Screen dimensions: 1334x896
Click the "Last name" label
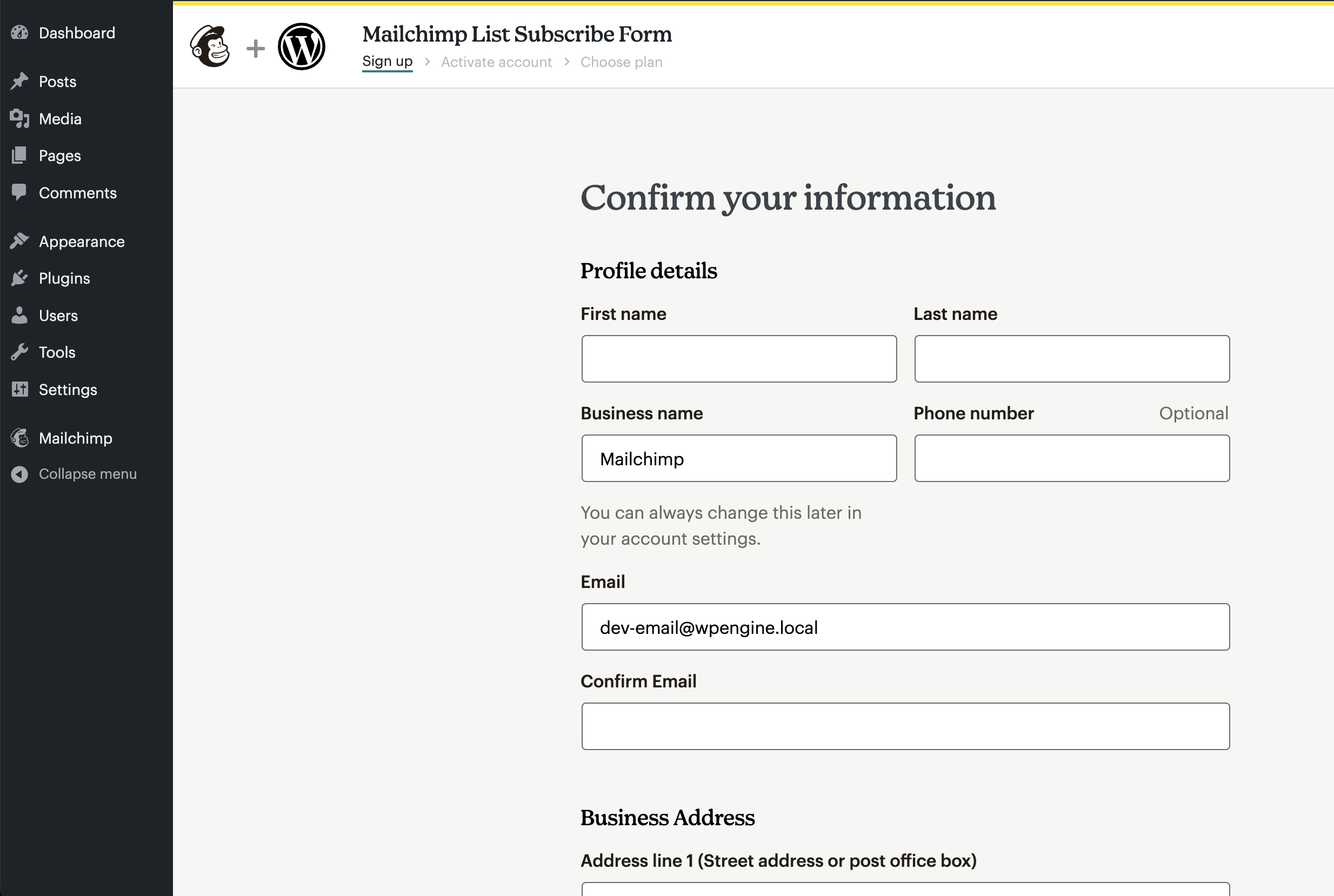click(955, 314)
